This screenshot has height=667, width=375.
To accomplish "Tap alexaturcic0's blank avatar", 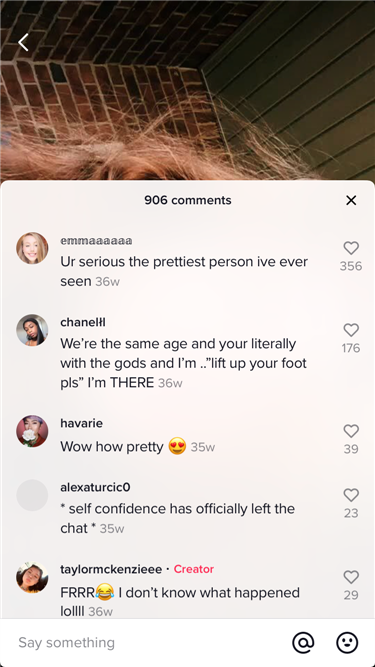I will [x=32, y=495].
